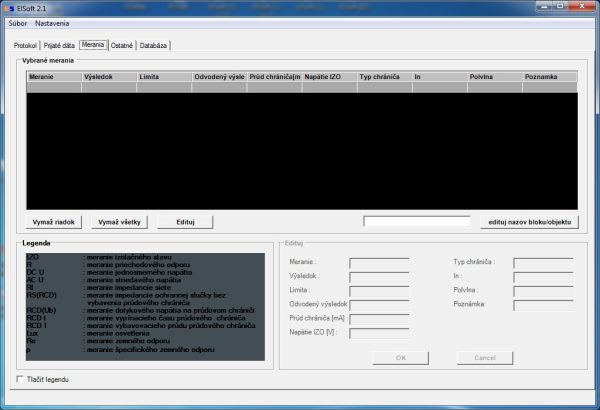
Task: Click legend line 'meranie impedancie siete'
Action: click(x=129, y=287)
